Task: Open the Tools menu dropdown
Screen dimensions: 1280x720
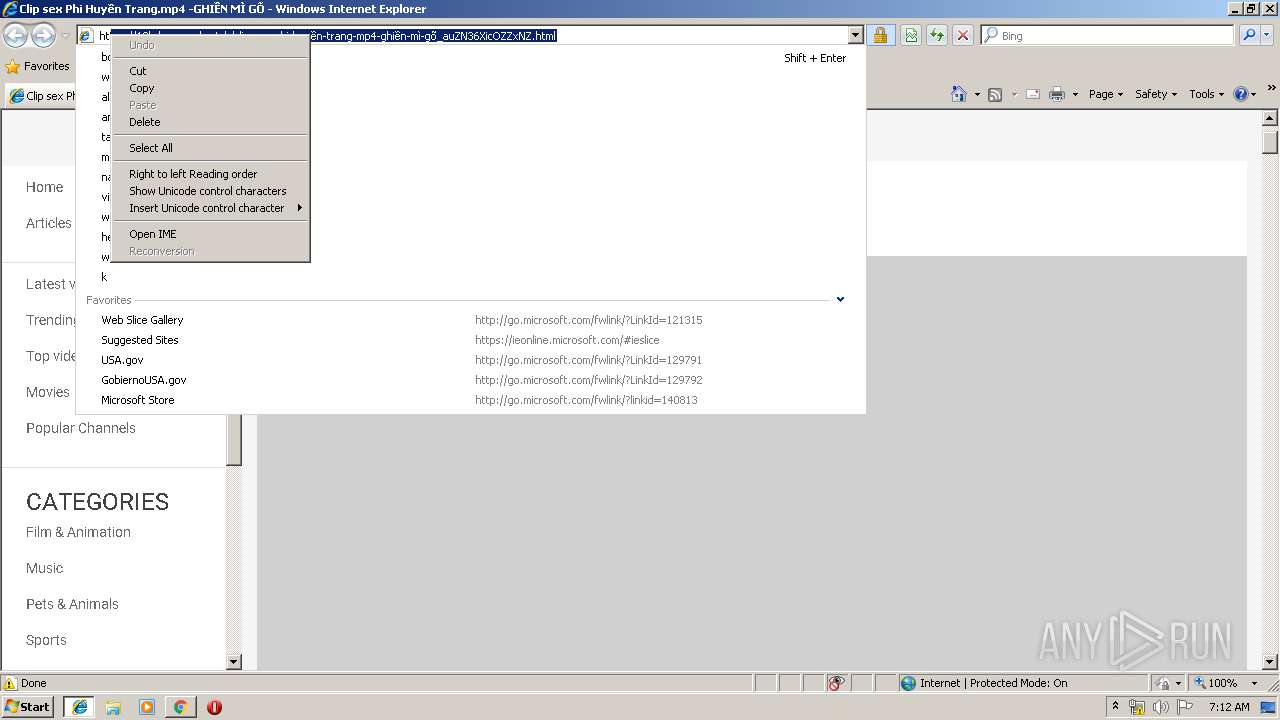Action: (x=1205, y=94)
